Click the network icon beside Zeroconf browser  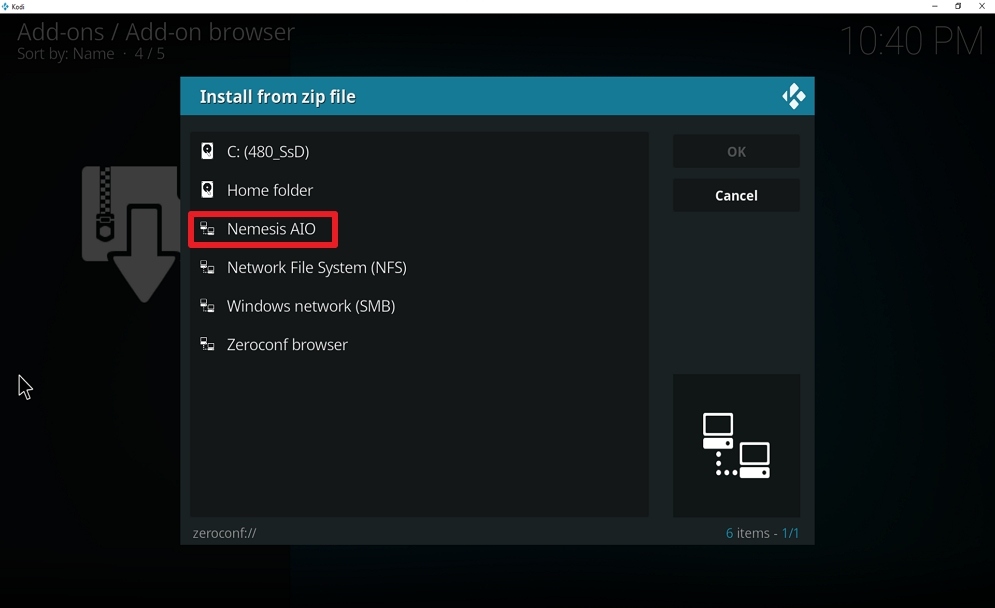click(207, 345)
